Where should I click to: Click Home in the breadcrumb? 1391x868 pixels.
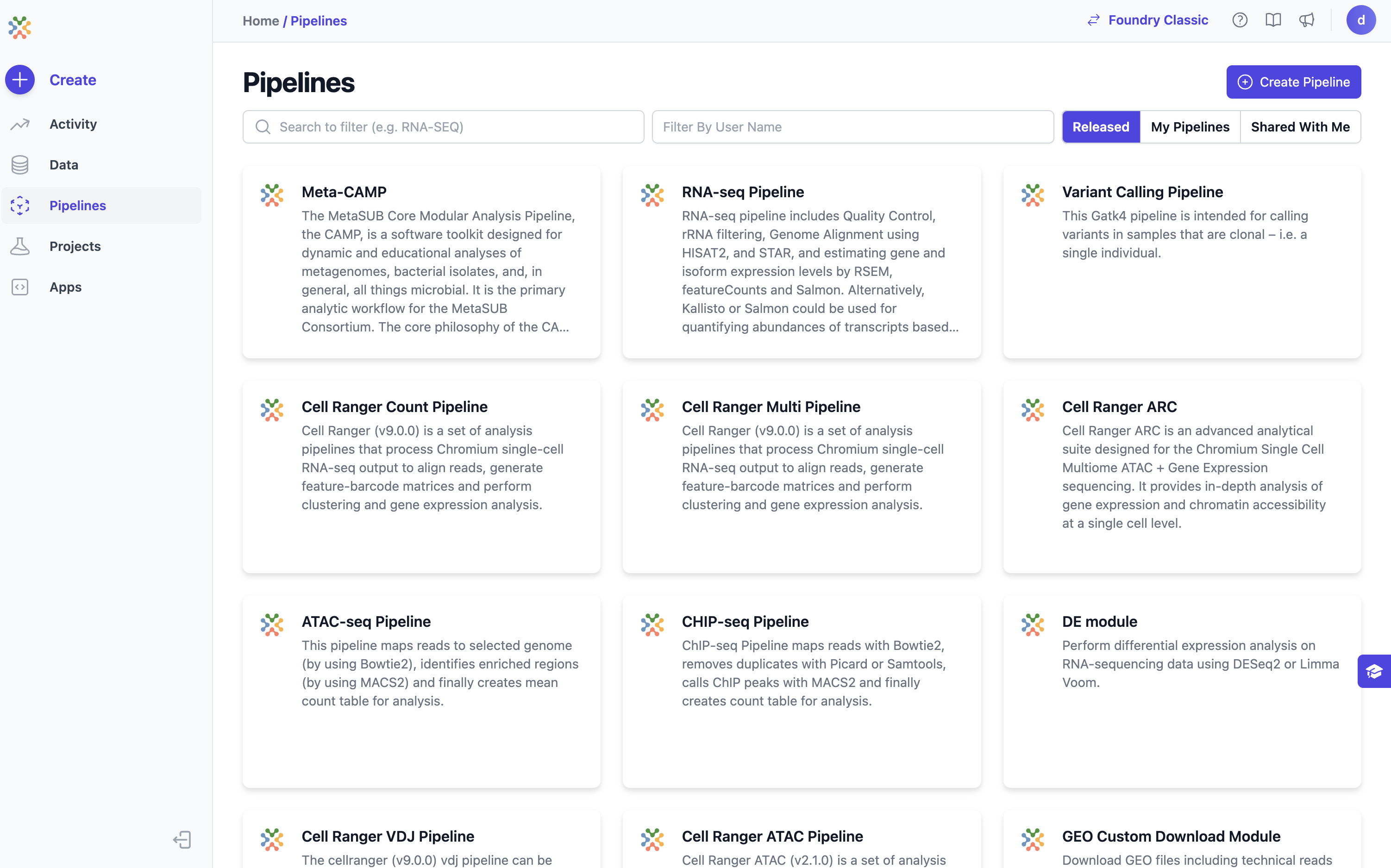[261, 21]
